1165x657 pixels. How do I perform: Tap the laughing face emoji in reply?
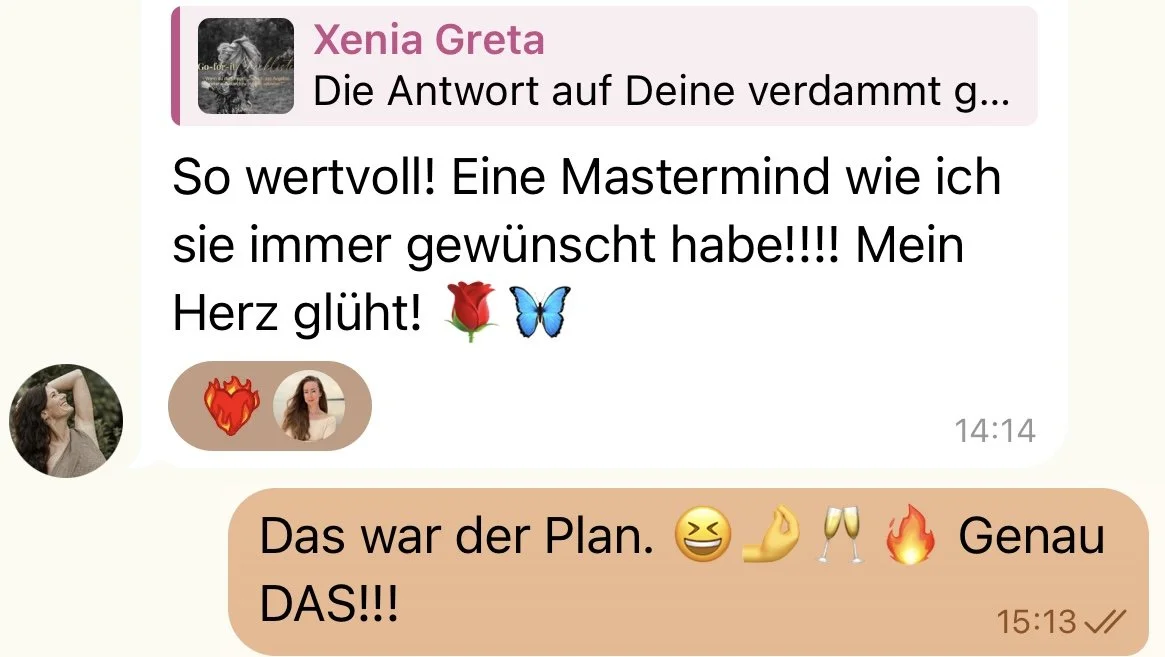[x=702, y=534]
